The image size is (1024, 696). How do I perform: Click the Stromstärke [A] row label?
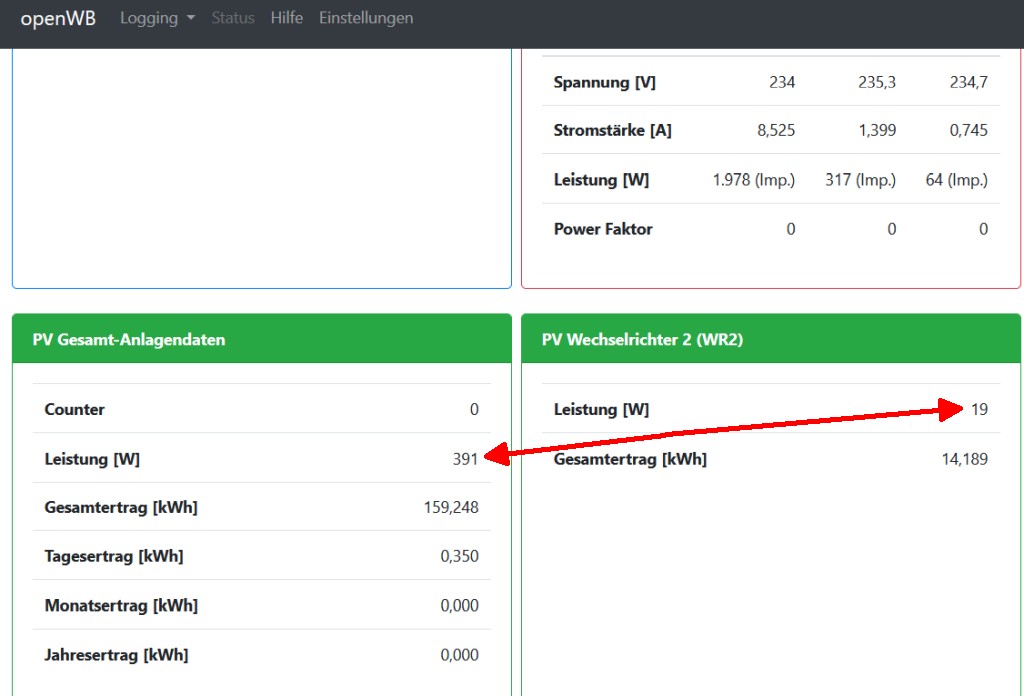(x=612, y=130)
